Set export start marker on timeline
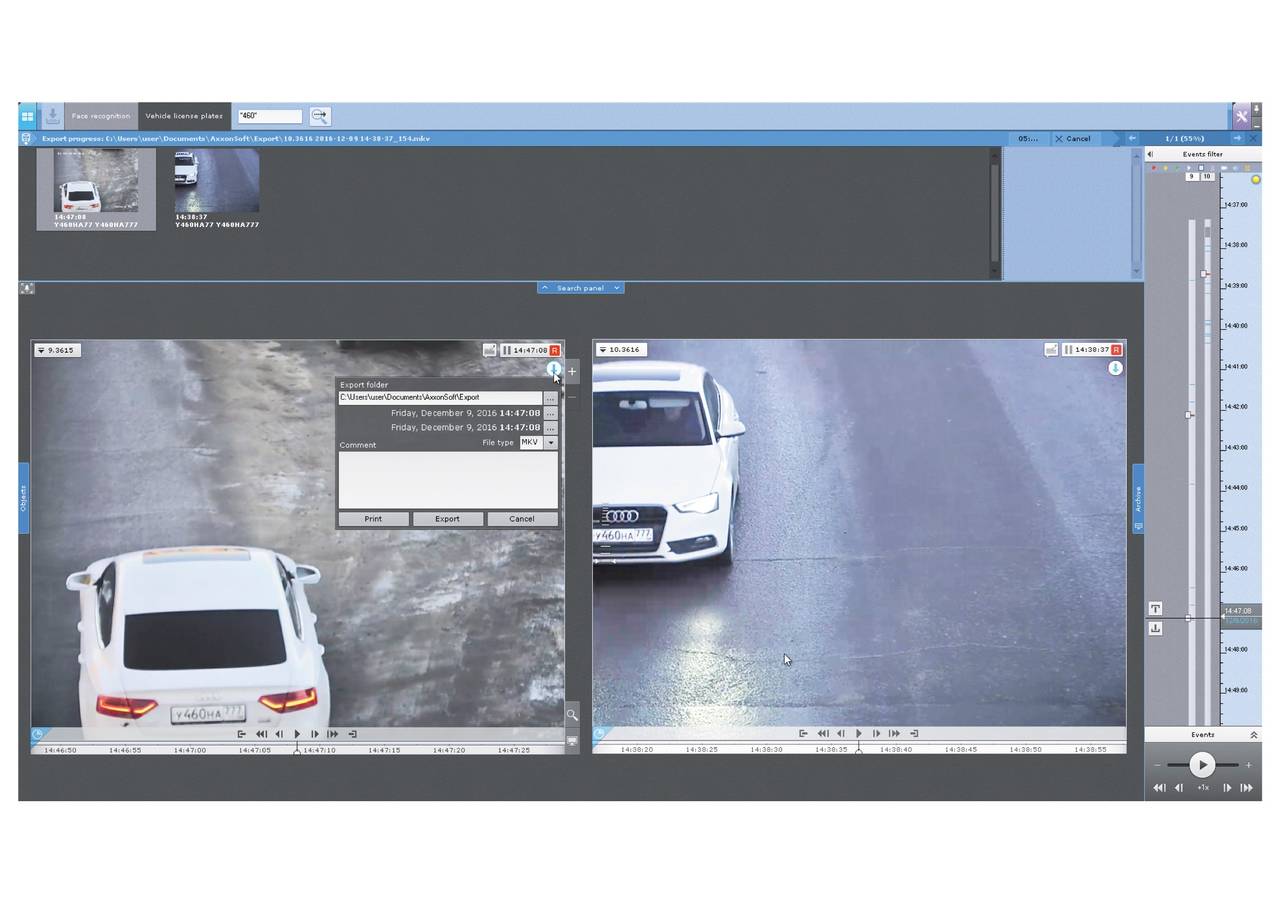This screenshot has height=904, width=1280. (x=1155, y=609)
